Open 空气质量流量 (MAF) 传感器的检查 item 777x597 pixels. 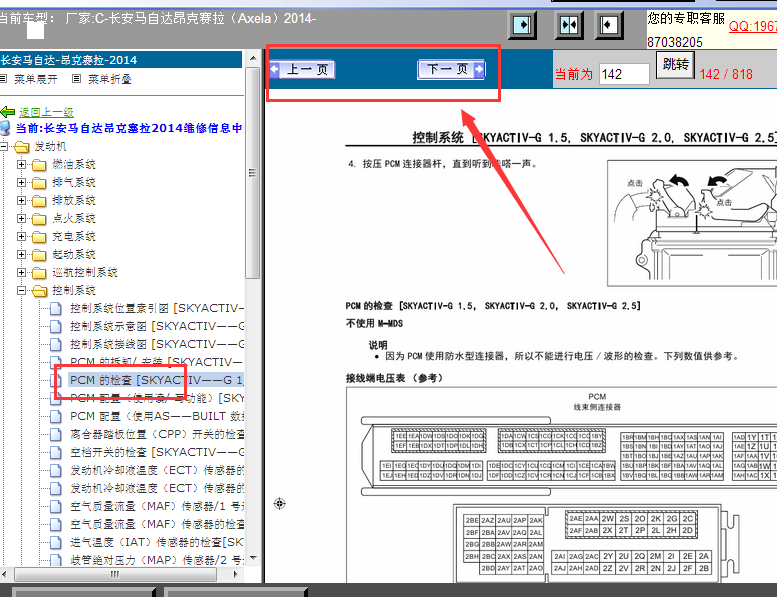(157, 524)
